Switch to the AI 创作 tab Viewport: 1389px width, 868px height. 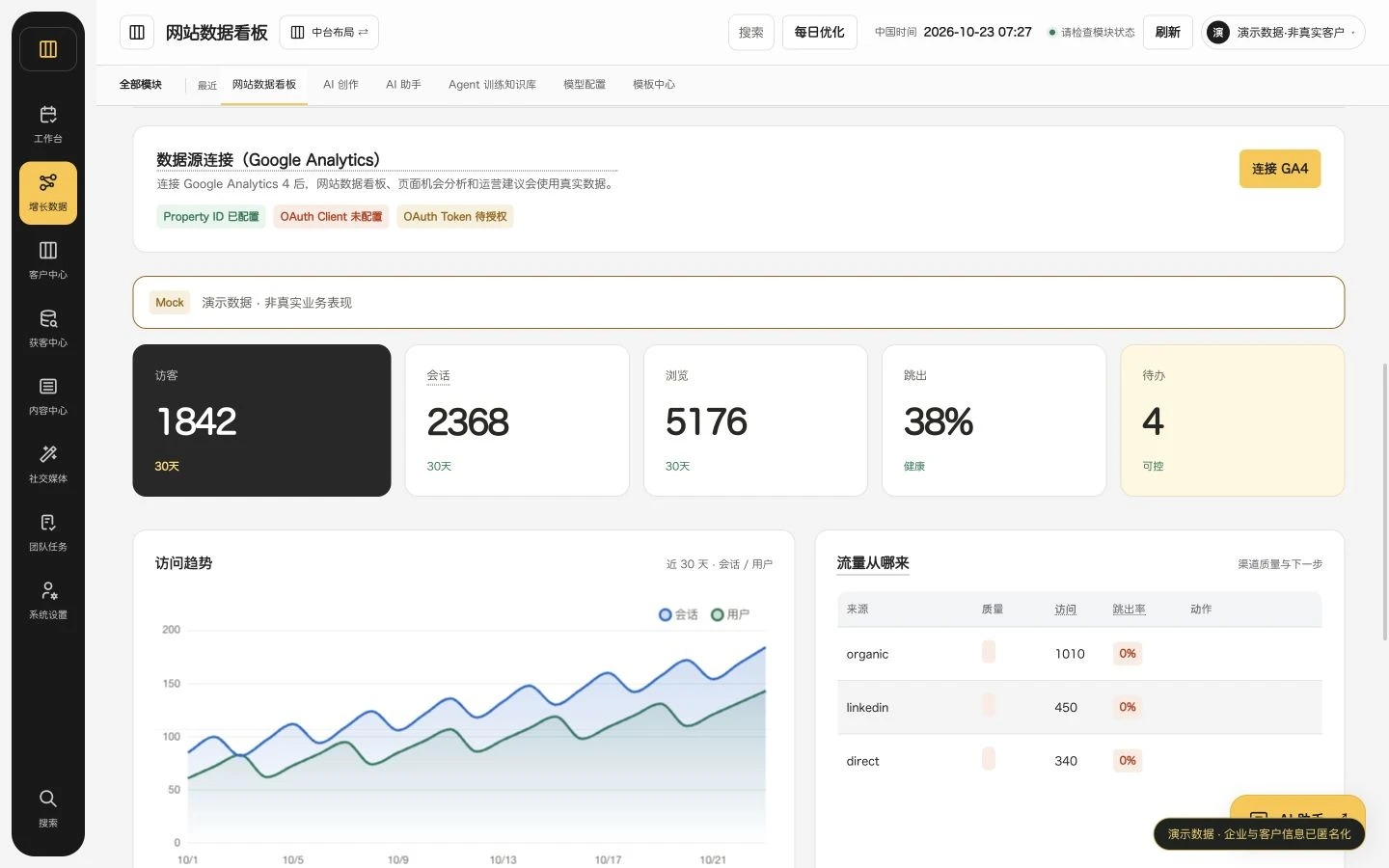click(340, 85)
